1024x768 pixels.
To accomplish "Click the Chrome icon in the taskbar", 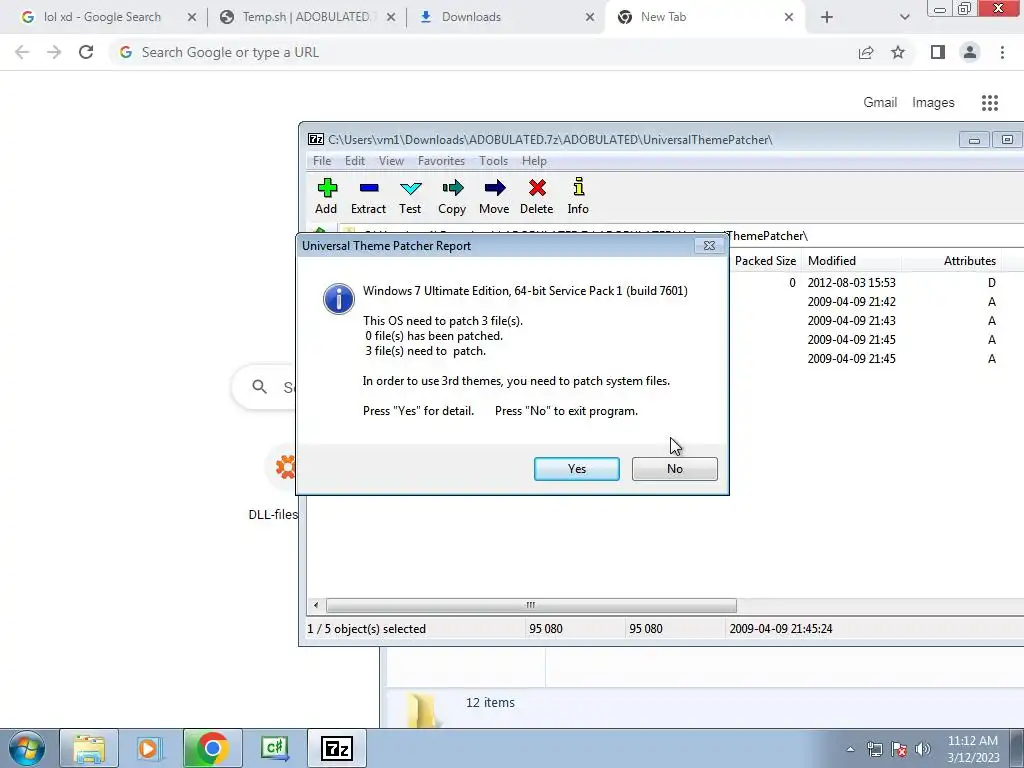I will pos(212,748).
